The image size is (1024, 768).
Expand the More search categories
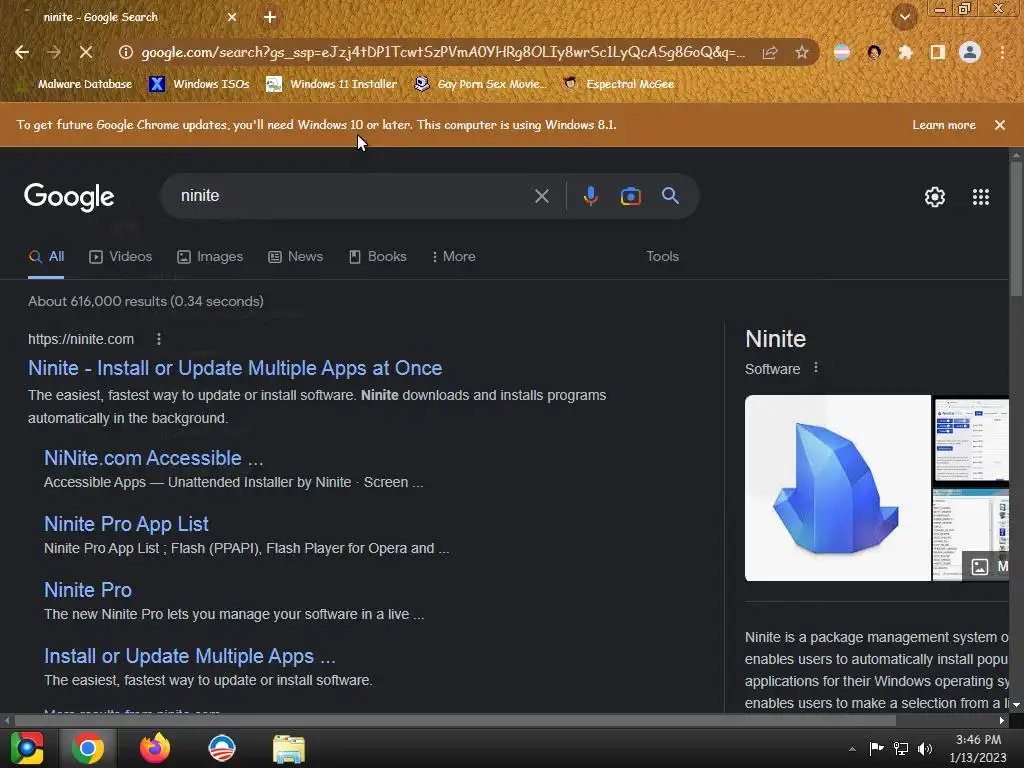point(454,257)
